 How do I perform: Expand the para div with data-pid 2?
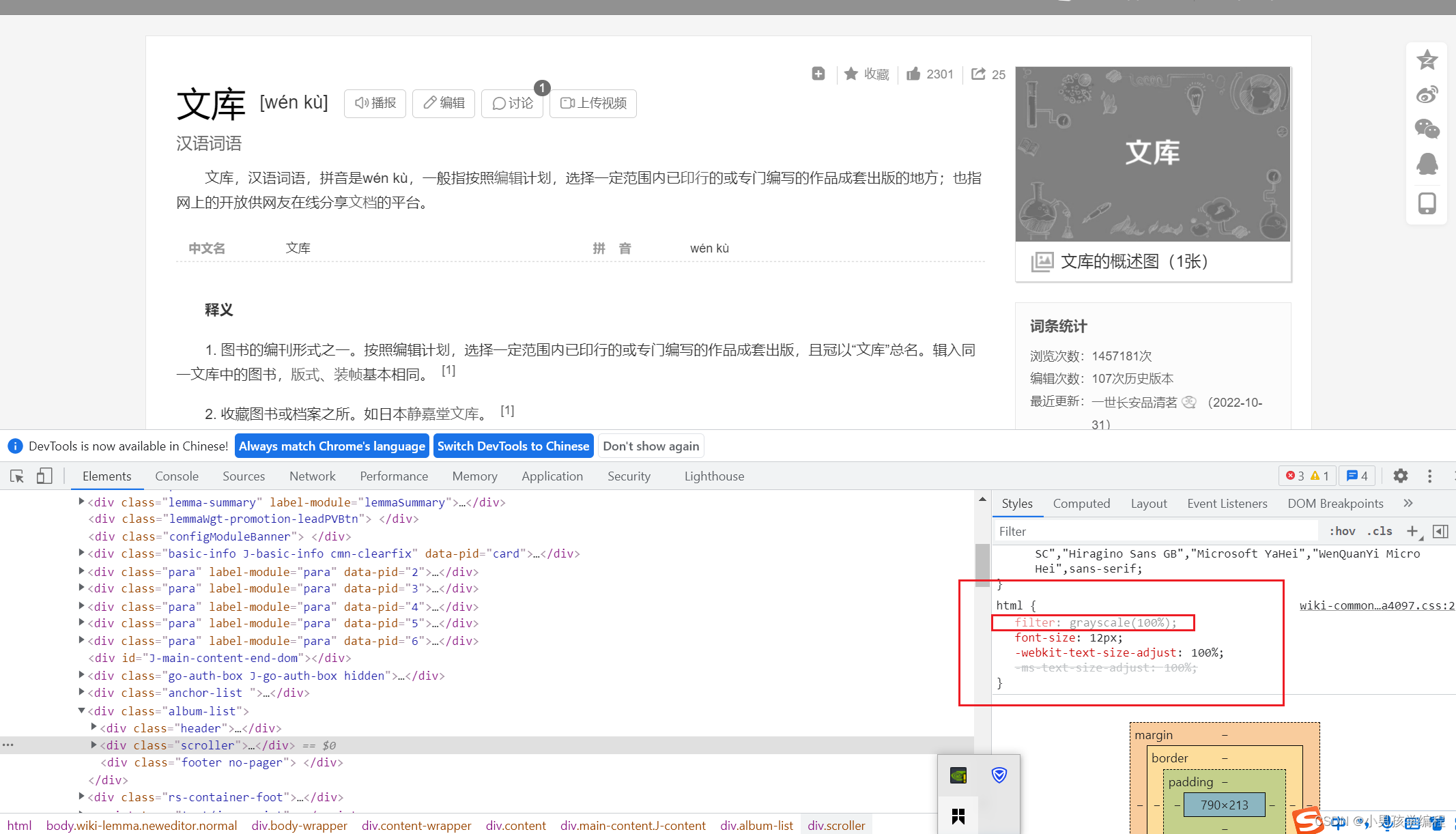point(81,571)
